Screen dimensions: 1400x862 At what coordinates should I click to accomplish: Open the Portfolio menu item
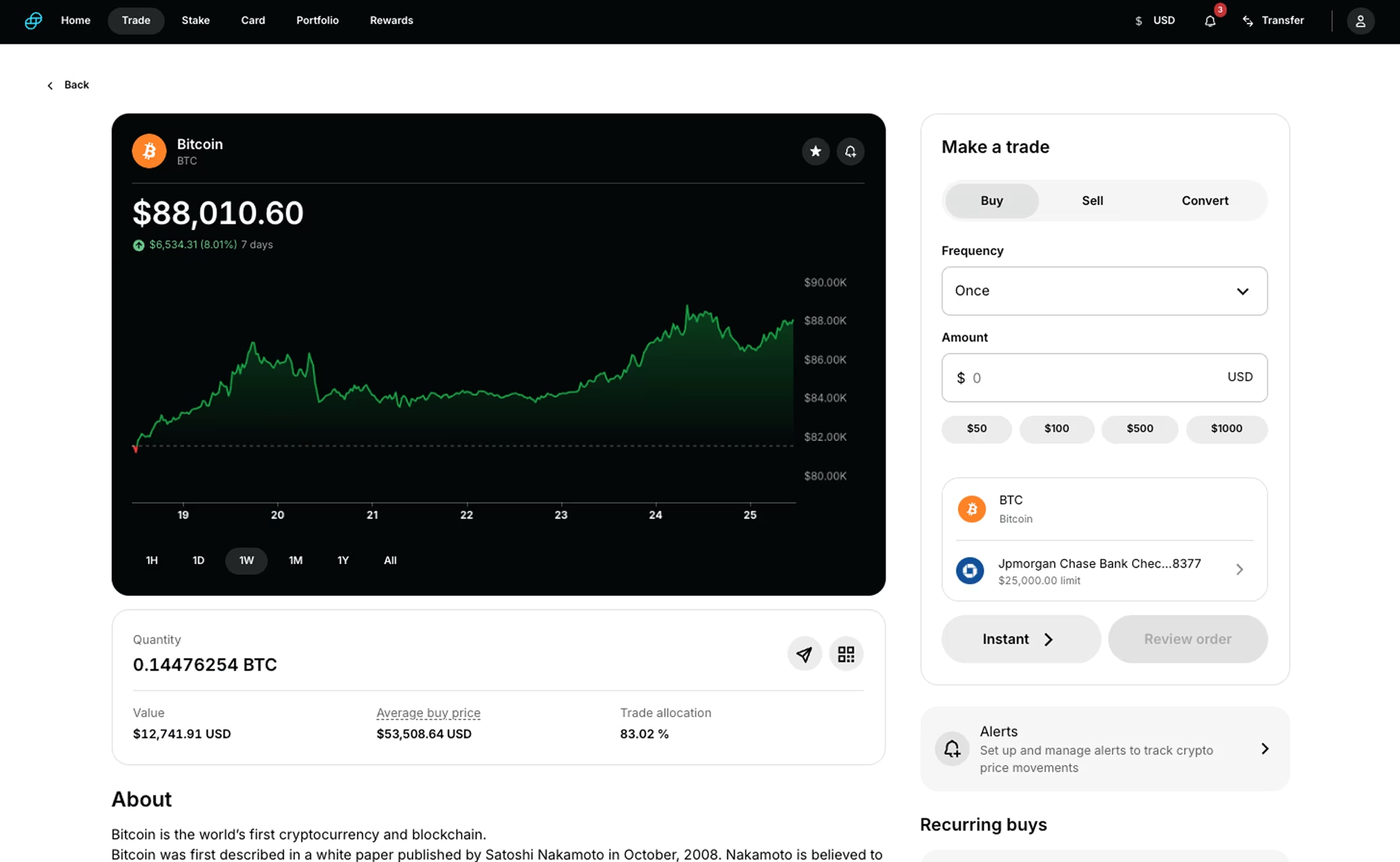tap(317, 20)
